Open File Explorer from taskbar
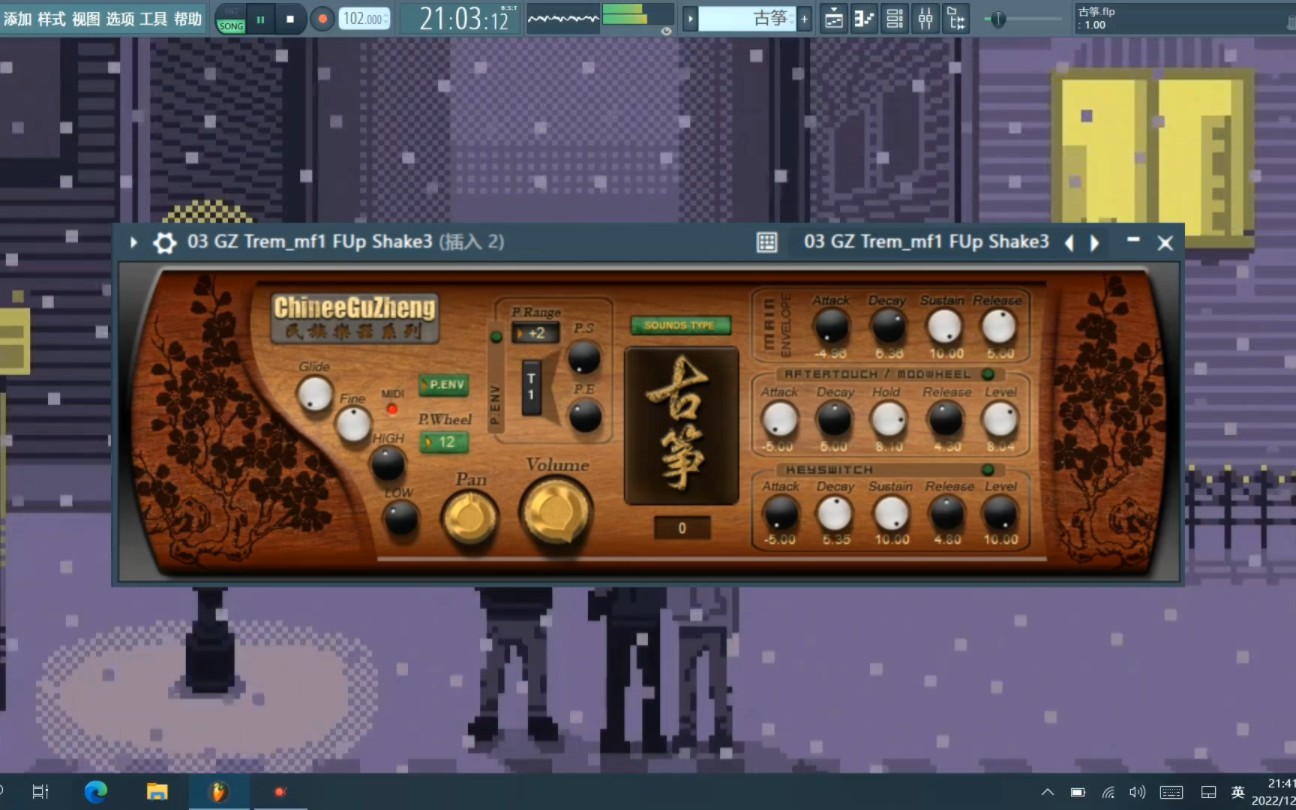The width and height of the screenshot is (1296, 810). coord(157,792)
